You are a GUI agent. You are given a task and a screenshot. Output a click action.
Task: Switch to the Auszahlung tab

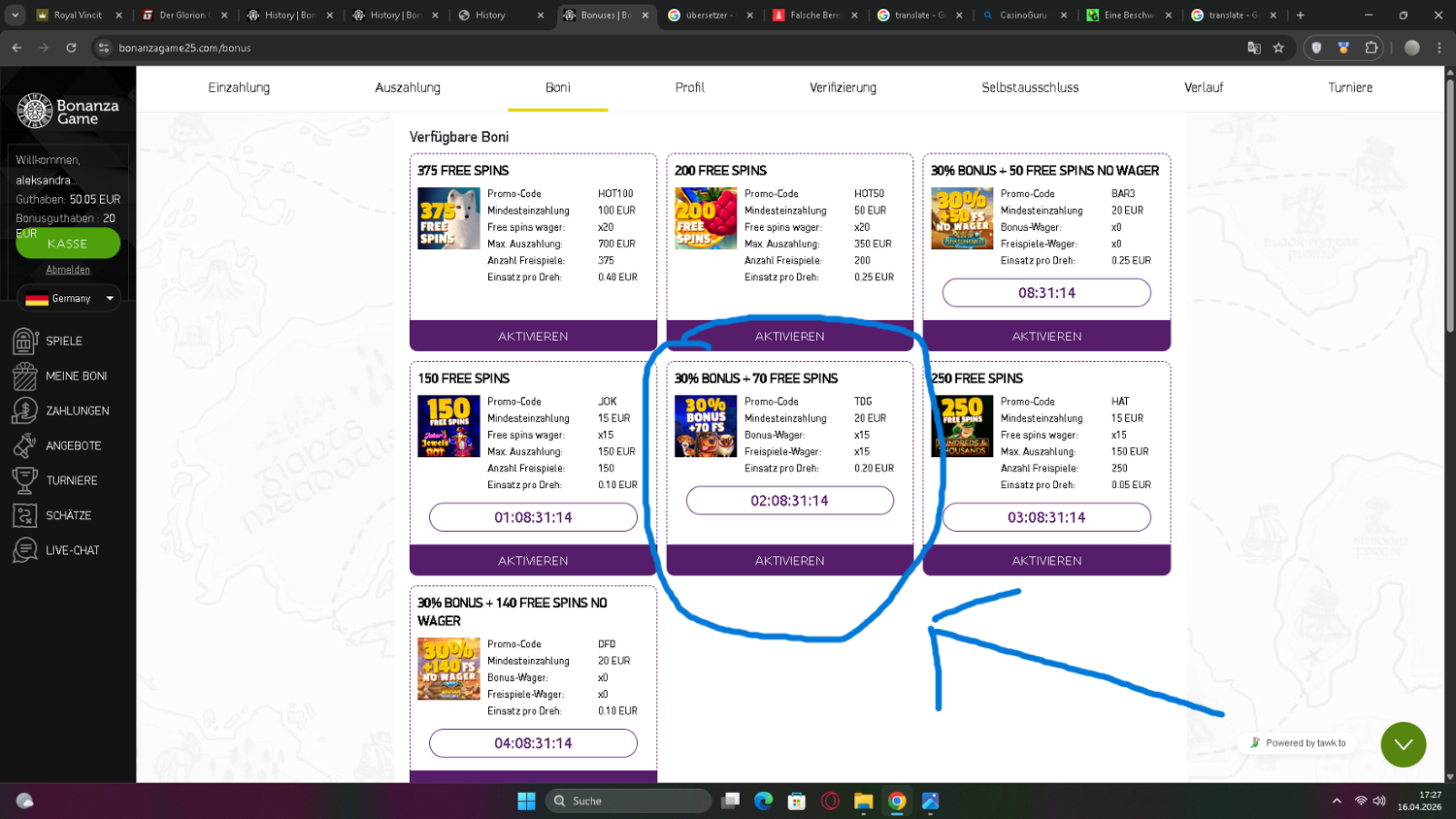[x=408, y=87]
